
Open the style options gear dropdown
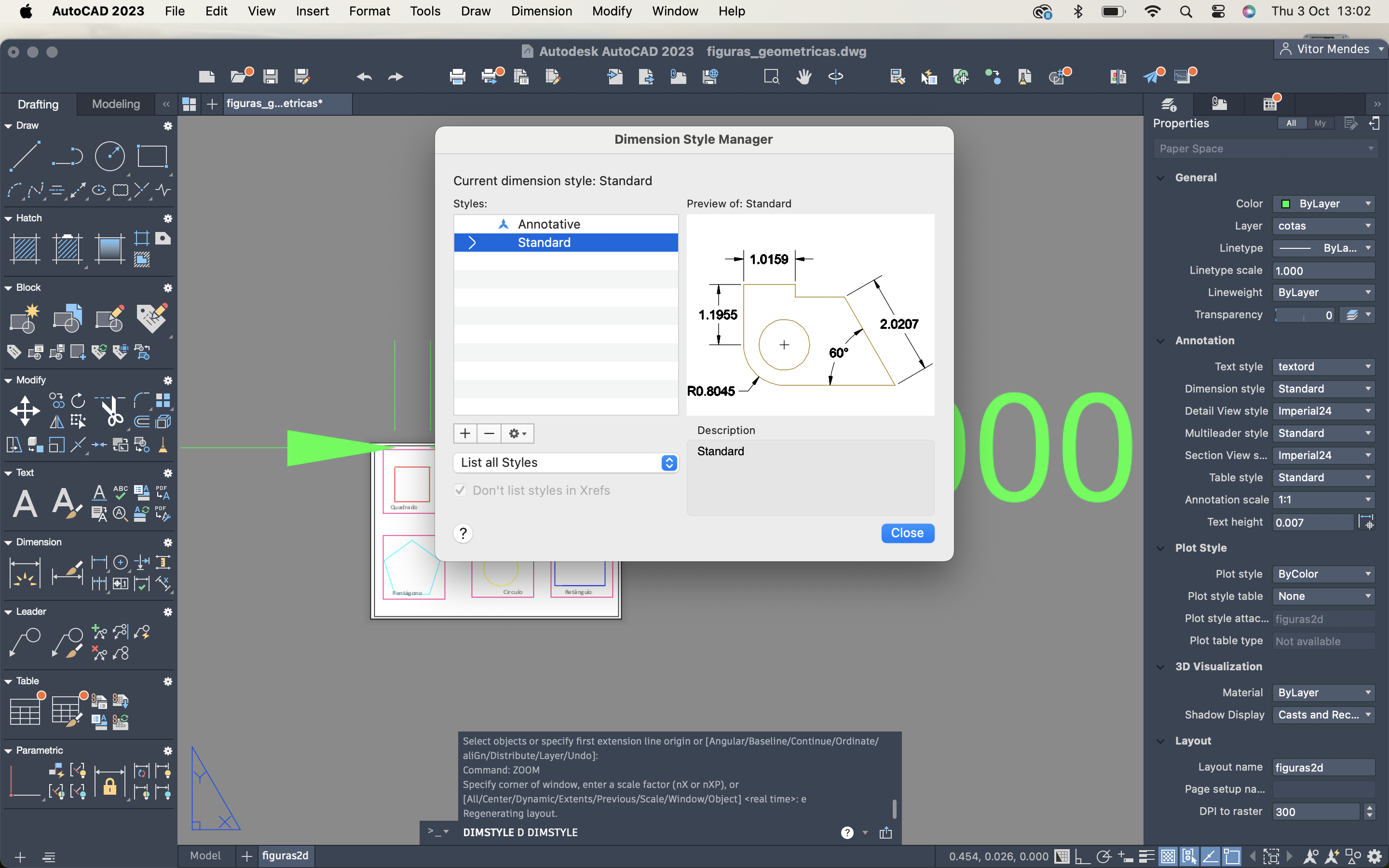(x=517, y=434)
